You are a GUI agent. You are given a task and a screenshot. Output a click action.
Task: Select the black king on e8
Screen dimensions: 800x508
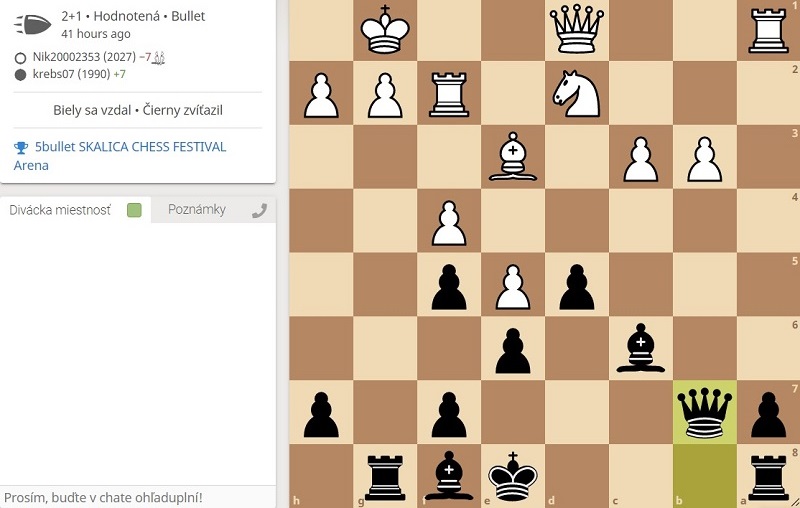click(513, 476)
